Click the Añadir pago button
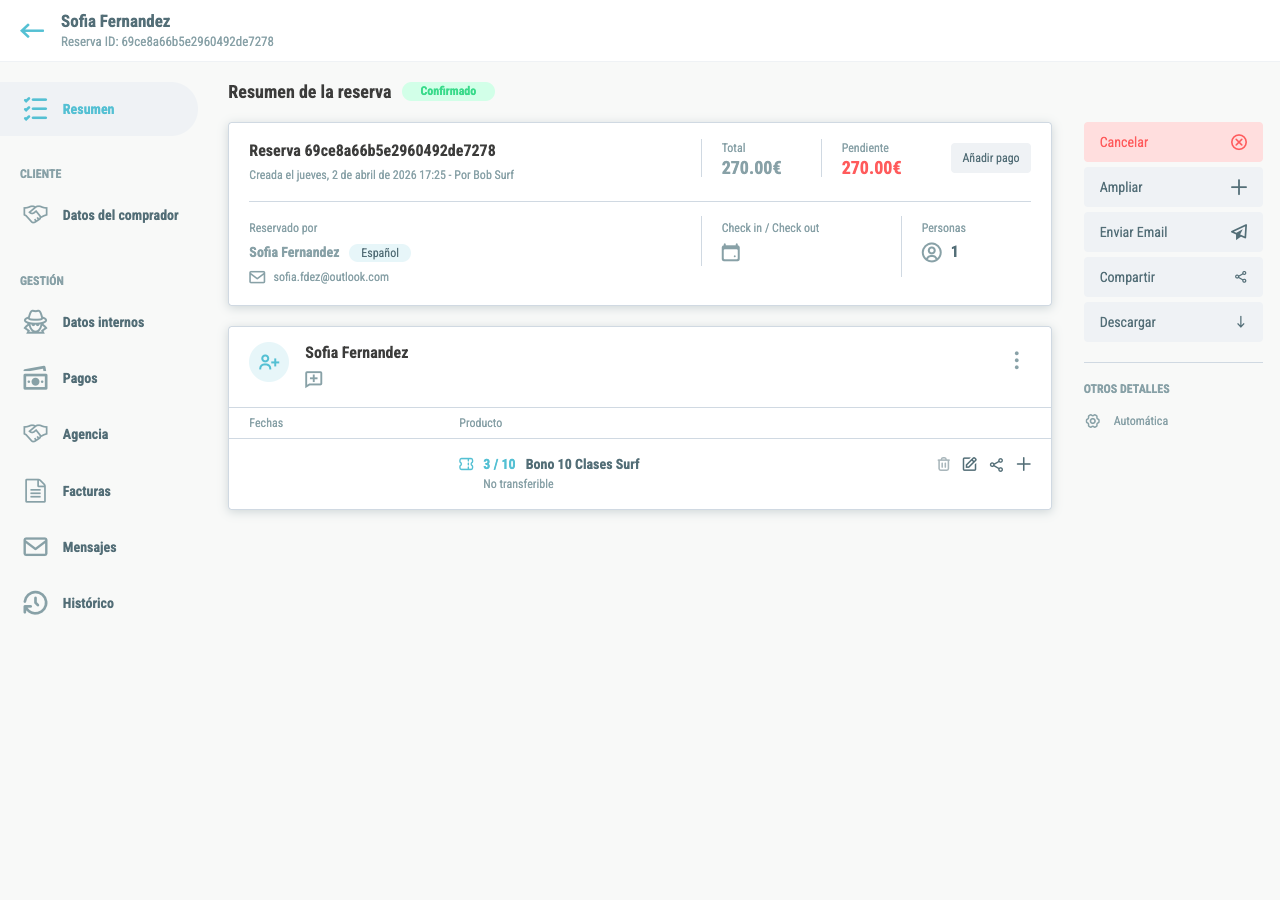Image resolution: width=1280 pixels, height=900 pixels. click(x=990, y=158)
